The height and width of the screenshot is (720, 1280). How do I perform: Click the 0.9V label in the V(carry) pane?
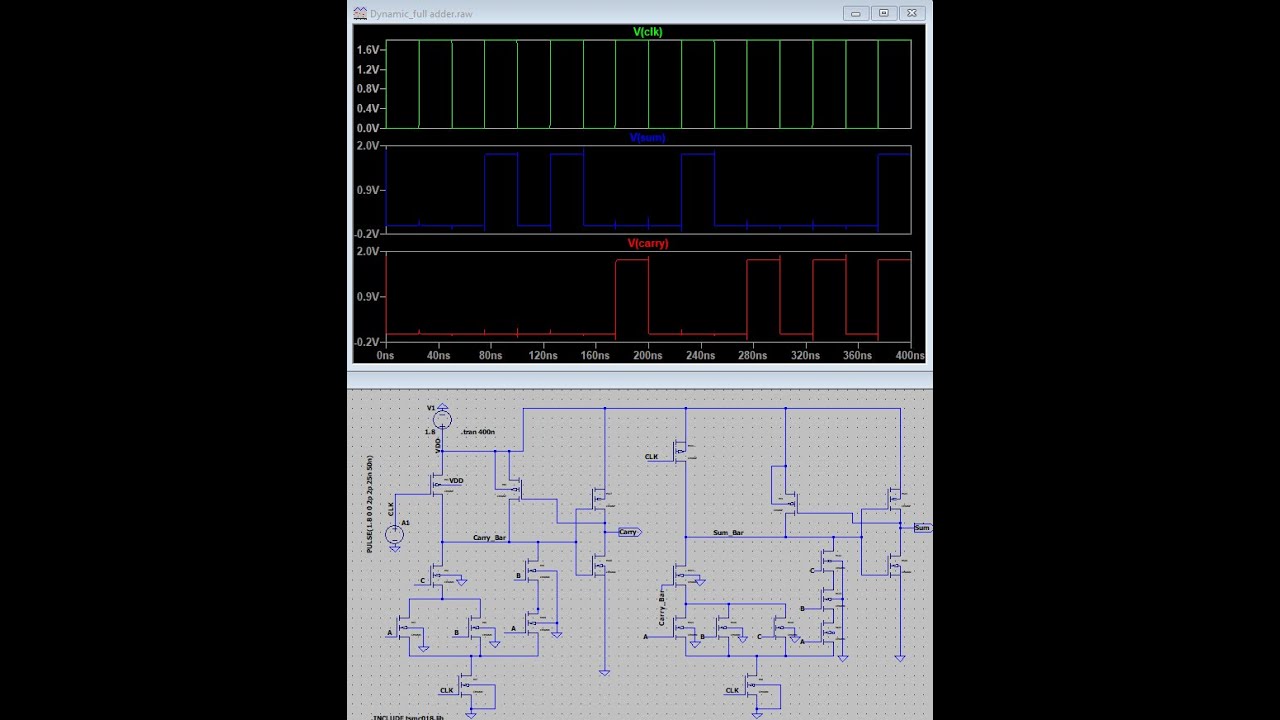368,297
